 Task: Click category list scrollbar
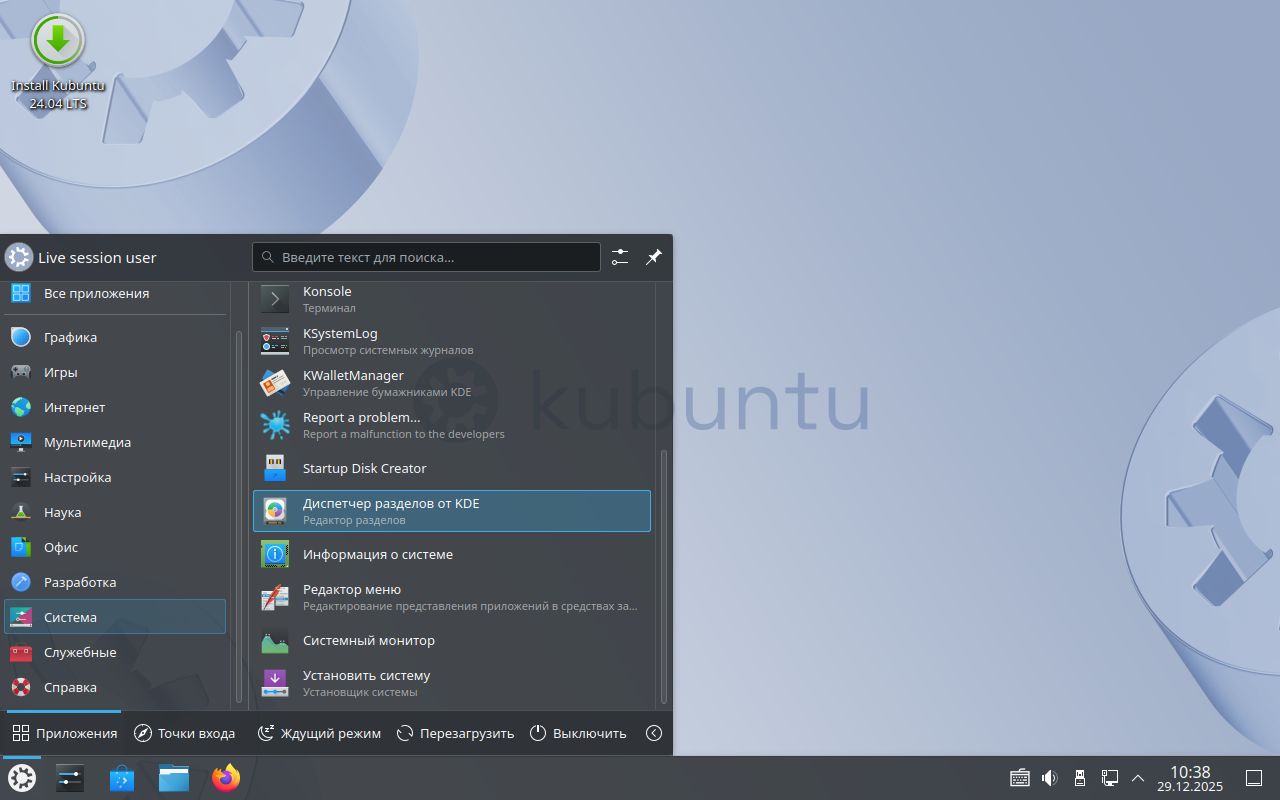[x=239, y=517]
